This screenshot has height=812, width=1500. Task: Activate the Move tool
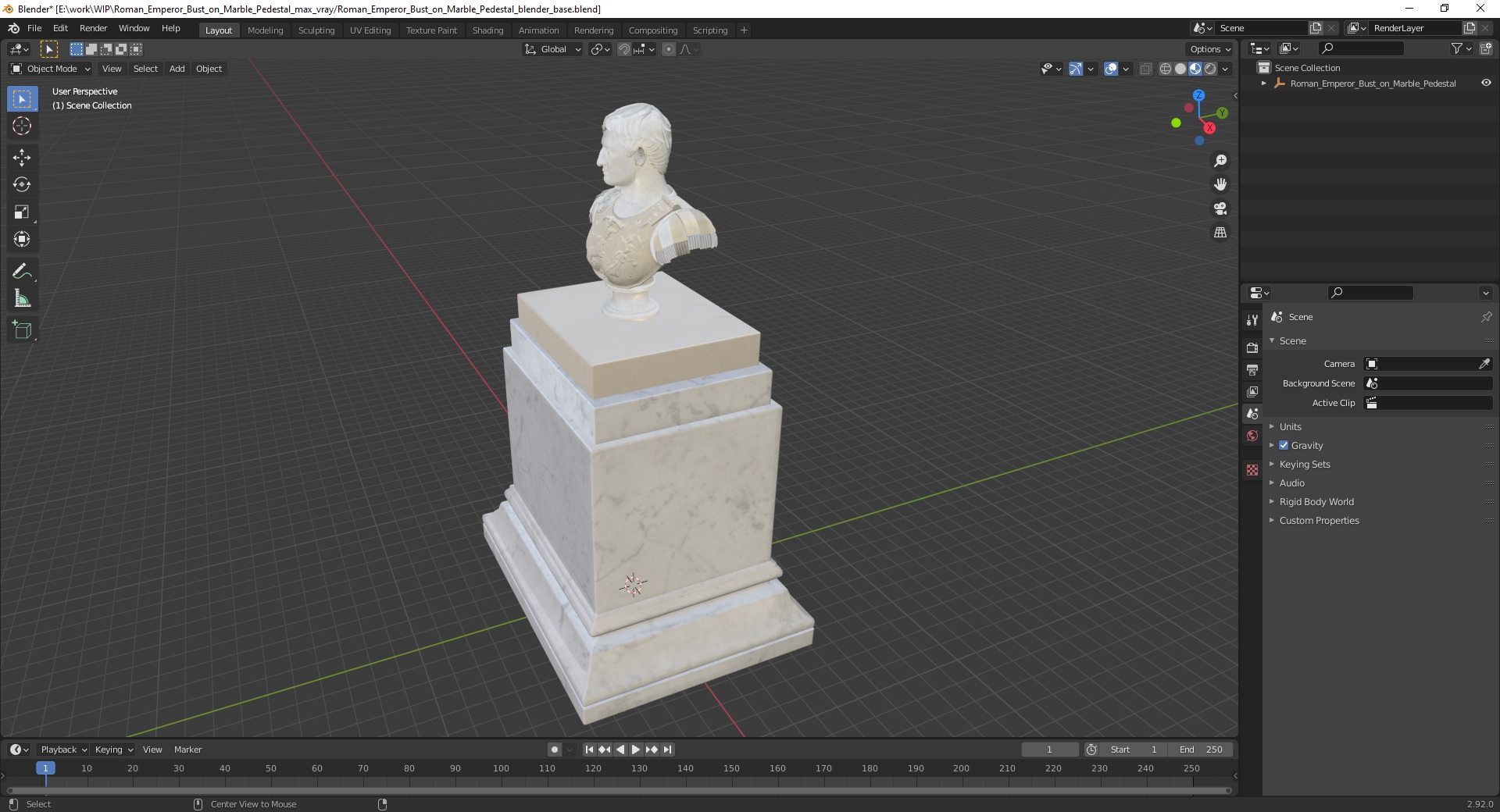tap(22, 158)
